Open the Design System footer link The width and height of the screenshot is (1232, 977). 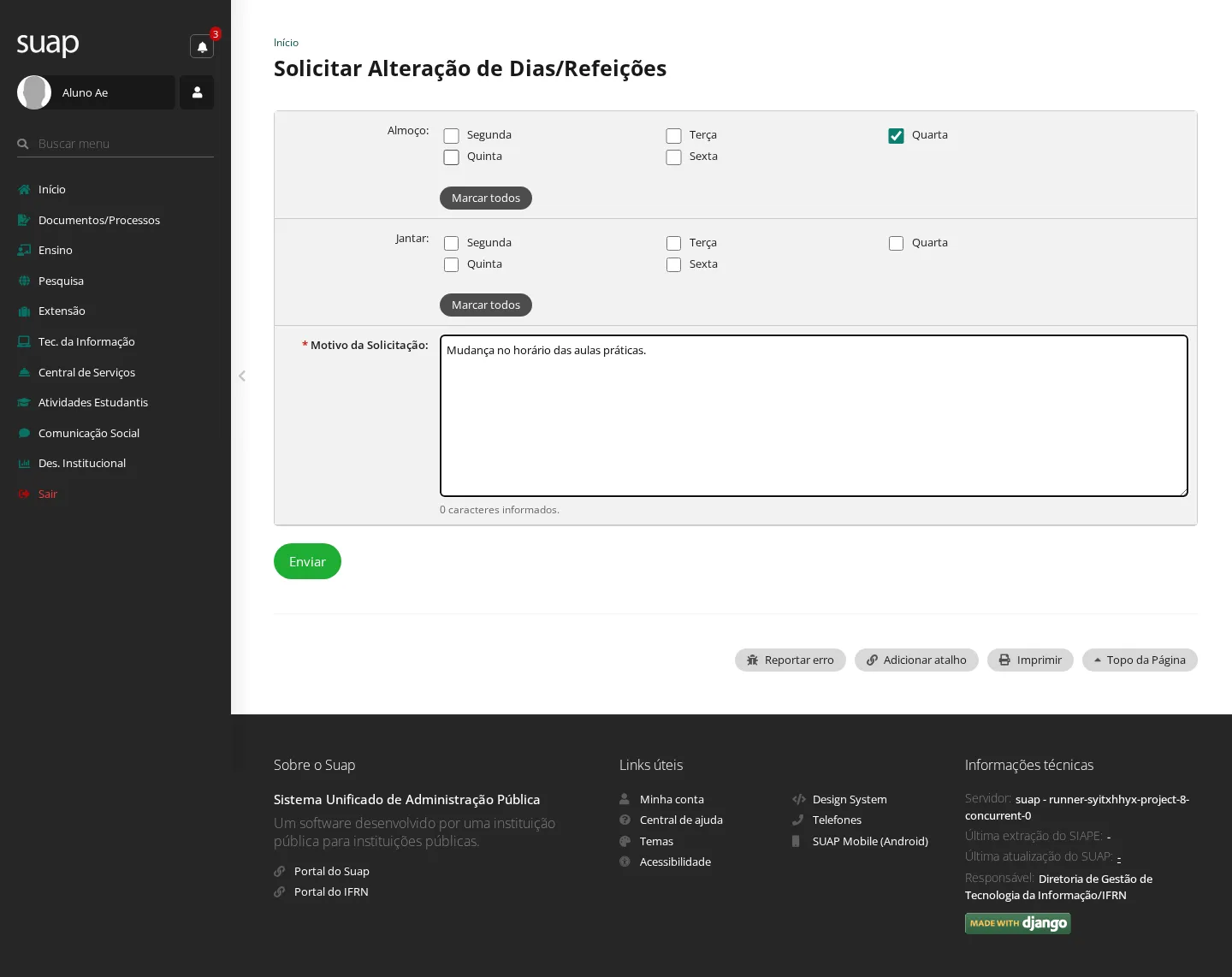pos(850,799)
